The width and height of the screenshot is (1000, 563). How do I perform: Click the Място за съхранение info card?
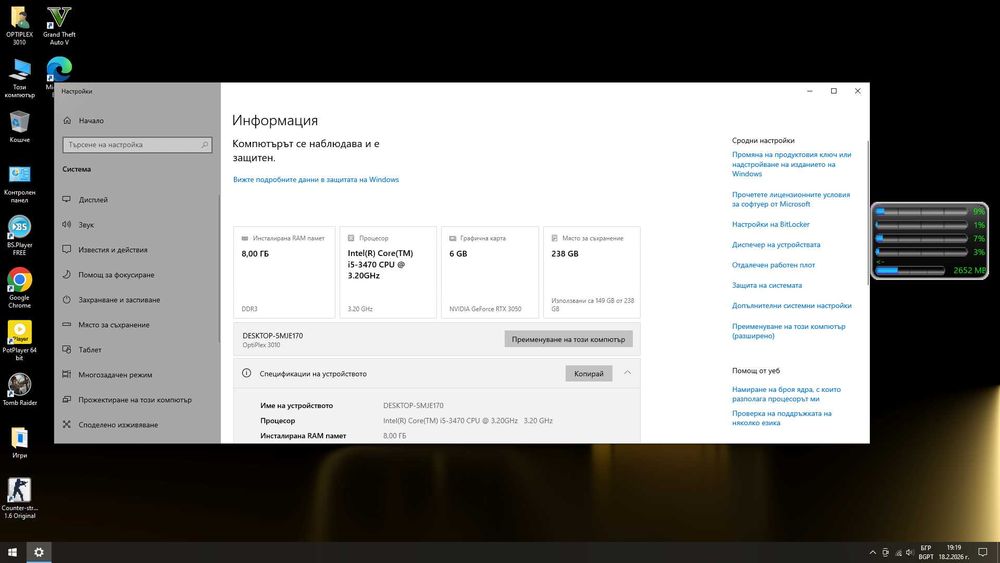(x=592, y=272)
